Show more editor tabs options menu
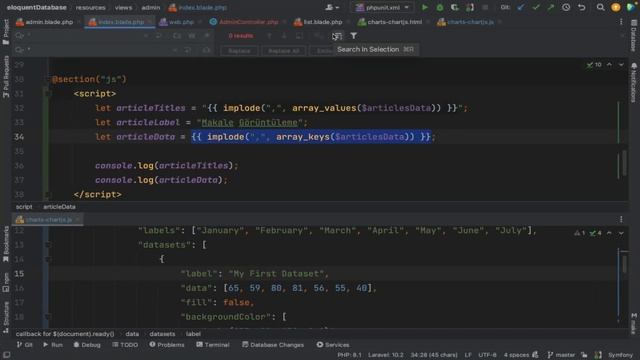 pos(621,22)
